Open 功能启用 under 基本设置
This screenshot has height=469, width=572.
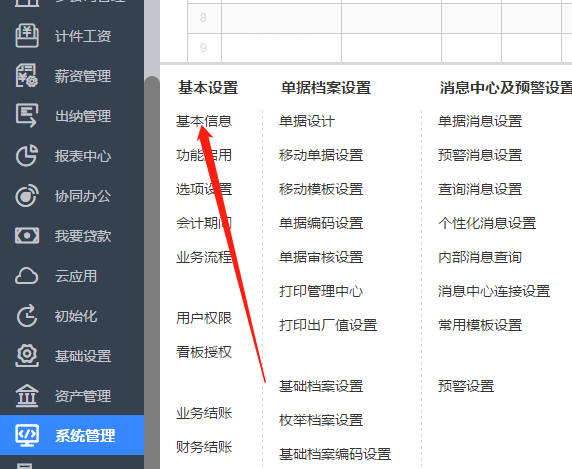pos(204,155)
